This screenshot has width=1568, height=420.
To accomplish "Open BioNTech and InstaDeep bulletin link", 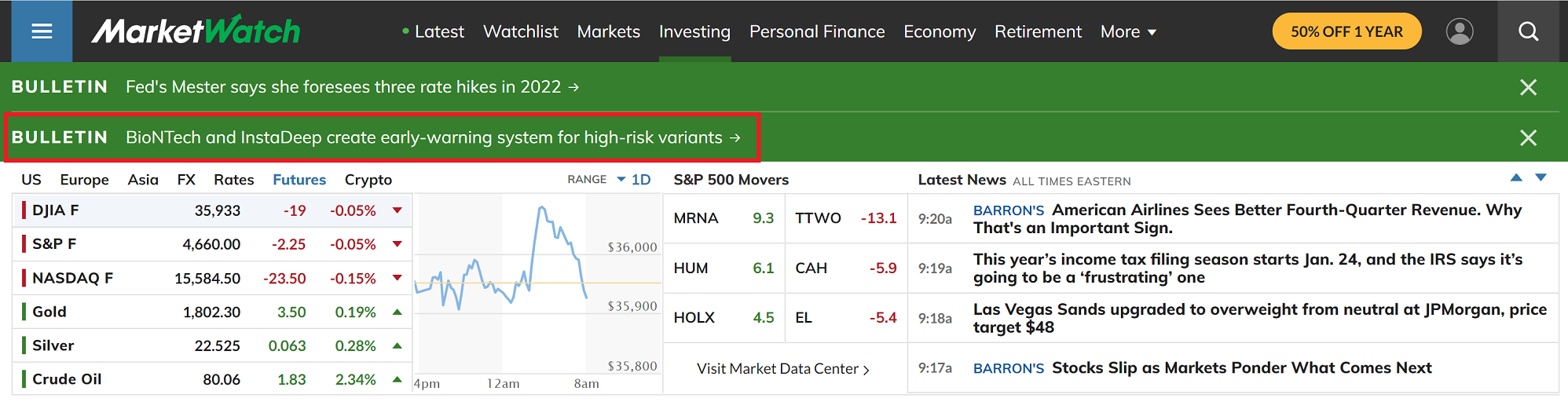I will point(433,137).
